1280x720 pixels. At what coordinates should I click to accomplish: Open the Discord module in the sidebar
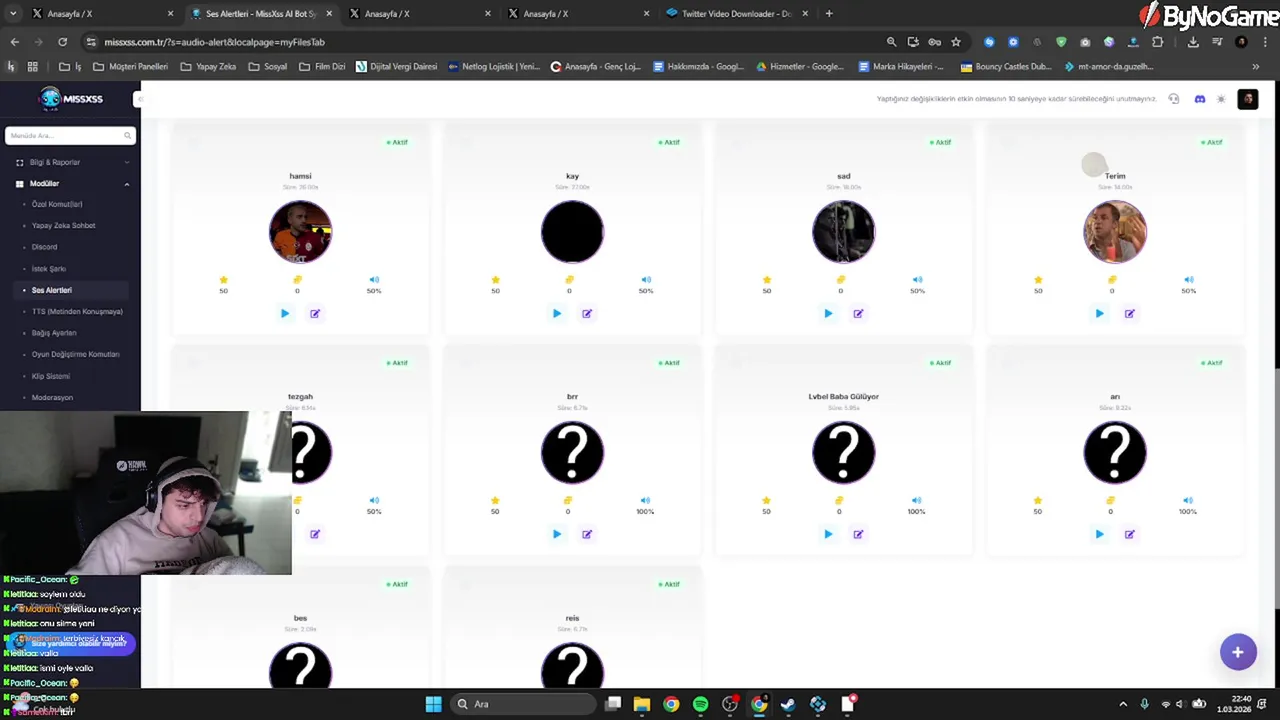tap(44, 247)
